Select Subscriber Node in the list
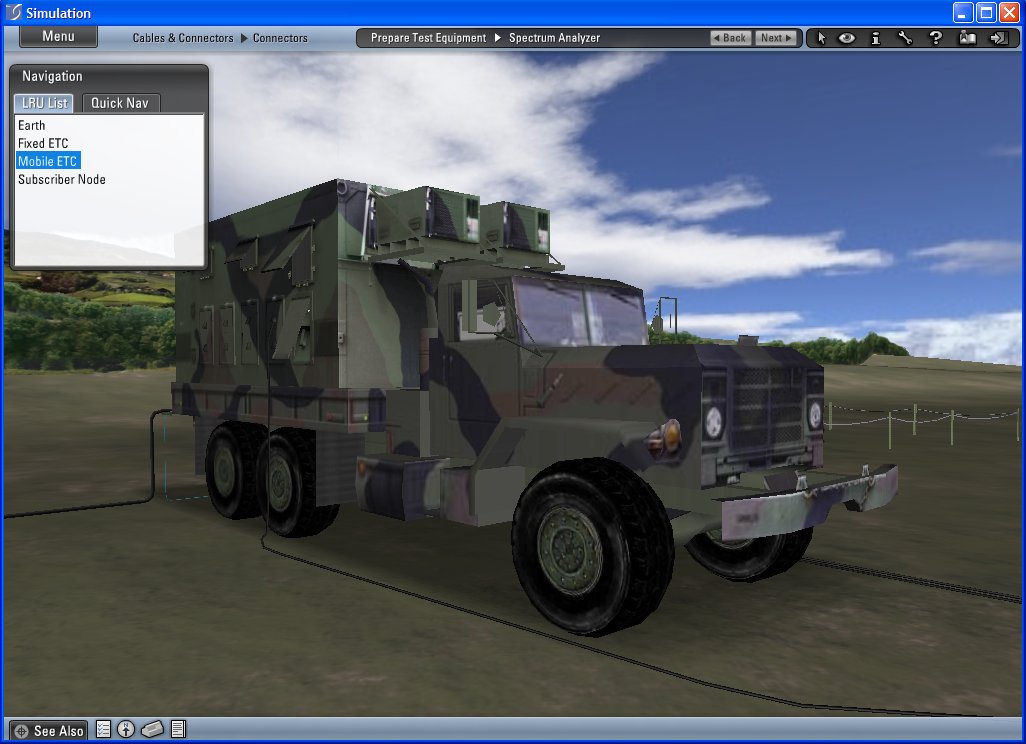The image size is (1026, 744). [x=62, y=180]
